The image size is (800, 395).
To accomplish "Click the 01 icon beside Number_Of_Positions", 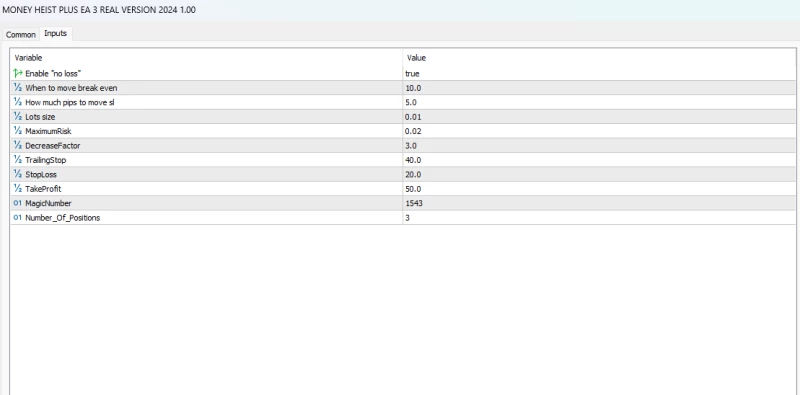I will coord(18,217).
